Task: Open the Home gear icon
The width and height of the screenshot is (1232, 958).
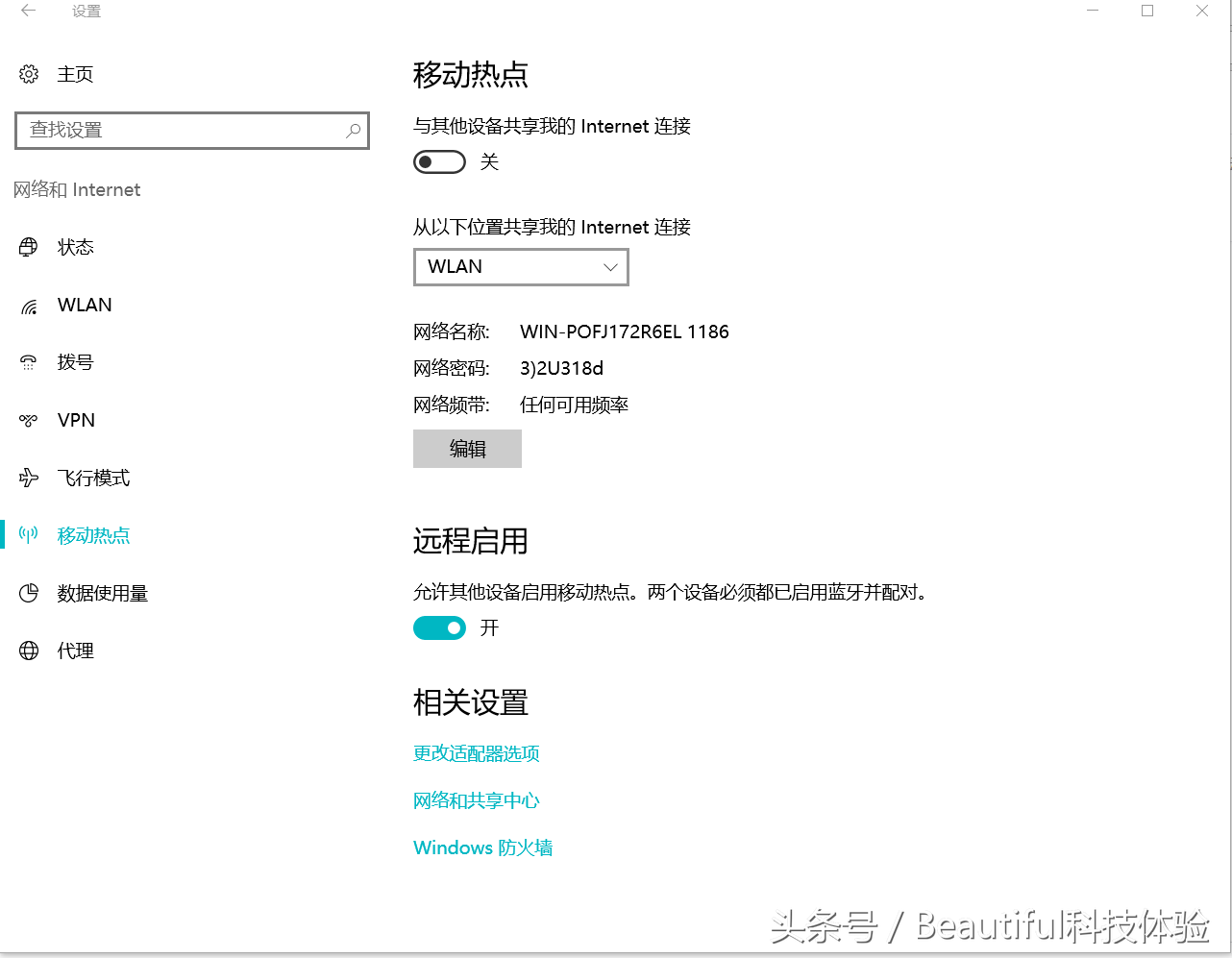Action: pyautogui.click(x=29, y=74)
